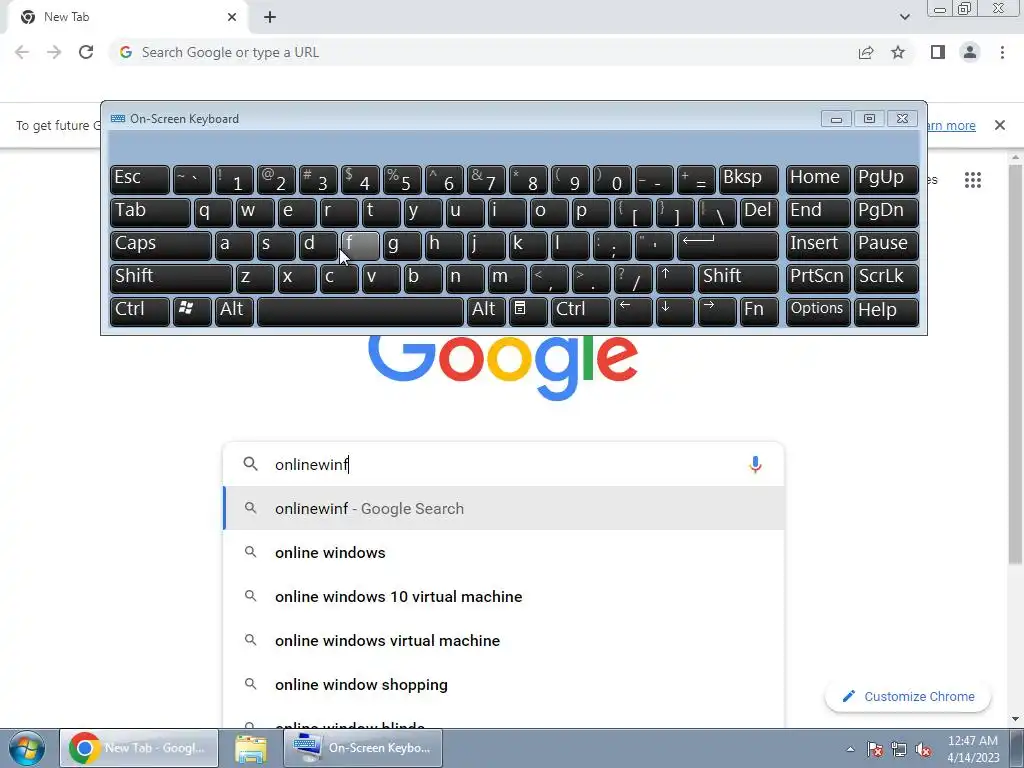Toggle the Fn key on keyboard
This screenshot has width=1024, height=768.
[759, 310]
